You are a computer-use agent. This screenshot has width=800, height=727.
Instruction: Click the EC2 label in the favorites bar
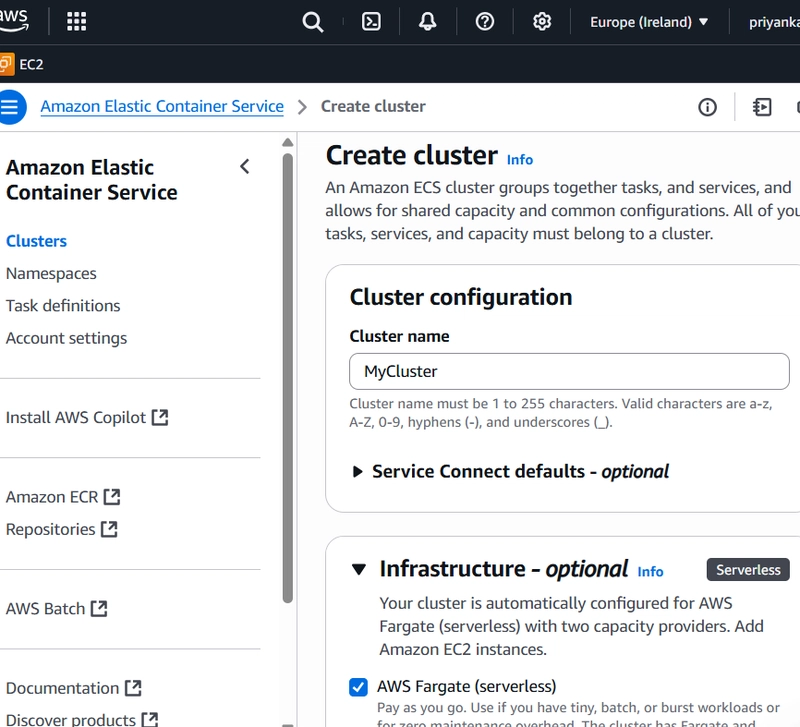(31, 64)
